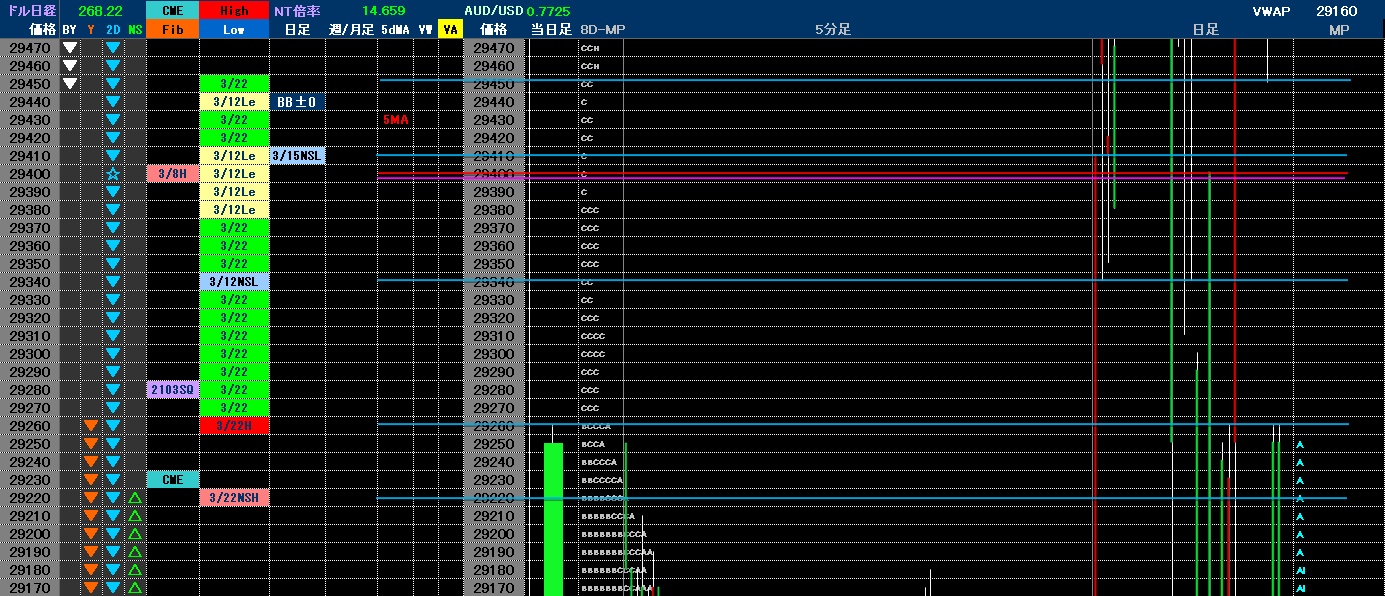Click the orange down-triangle in the 29180 row
The width and height of the screenshot is (1385, 596).
[91, 569]
